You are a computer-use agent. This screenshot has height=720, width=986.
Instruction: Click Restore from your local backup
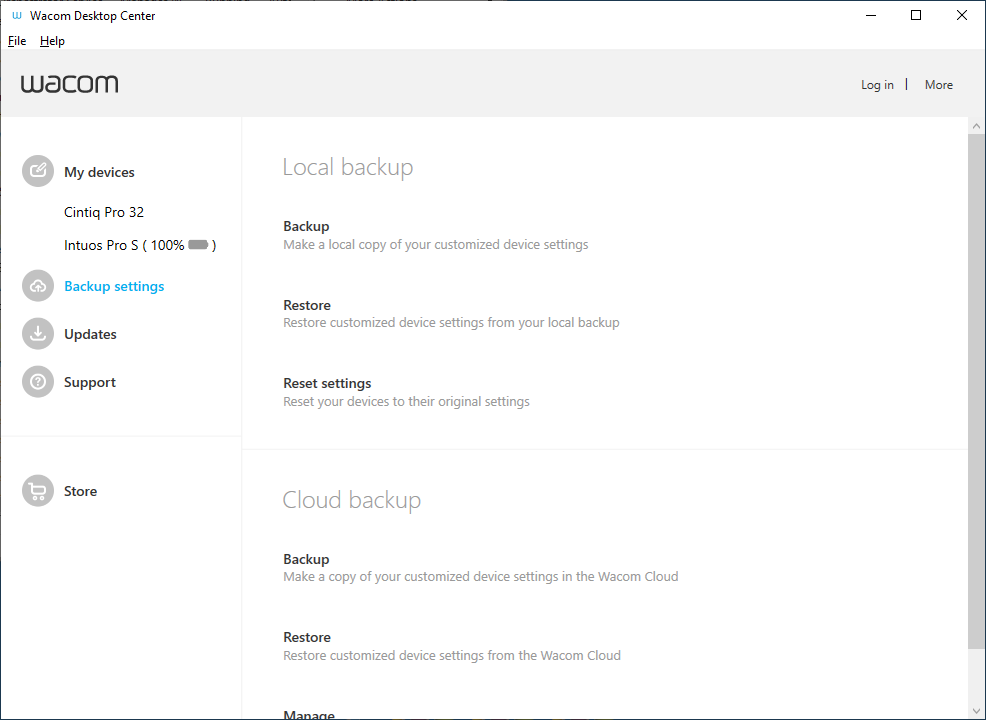click(x=451, y=314)
